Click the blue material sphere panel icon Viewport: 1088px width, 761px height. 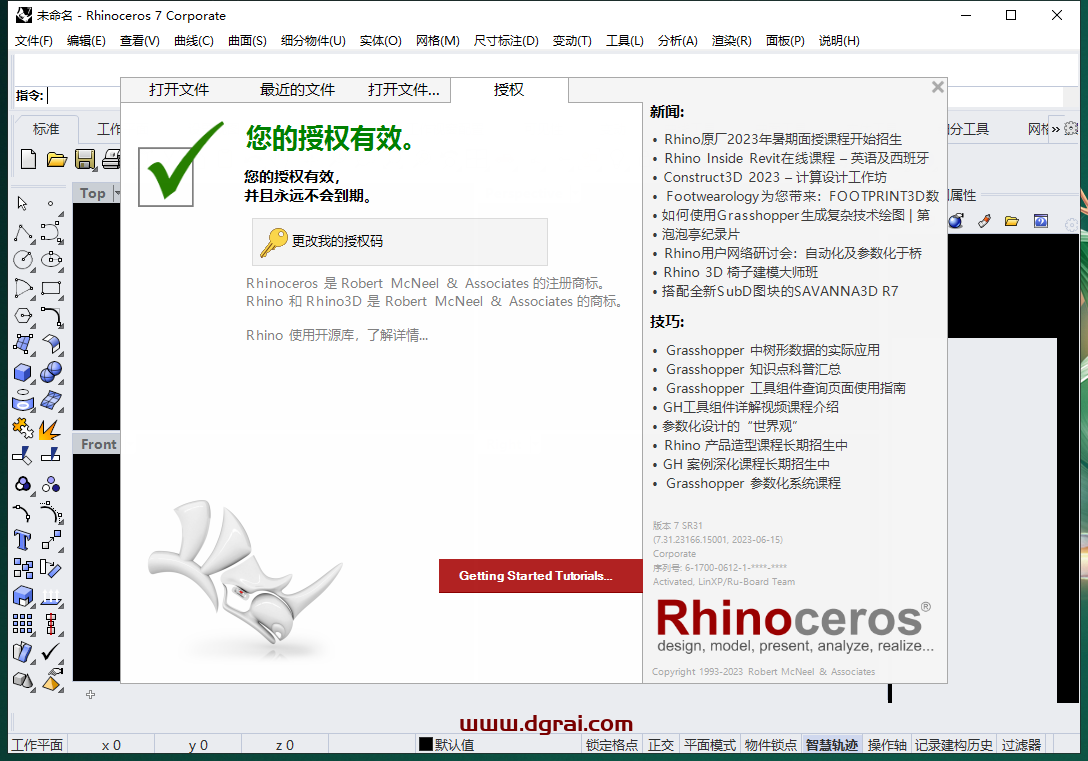click(x=956, y=221)
